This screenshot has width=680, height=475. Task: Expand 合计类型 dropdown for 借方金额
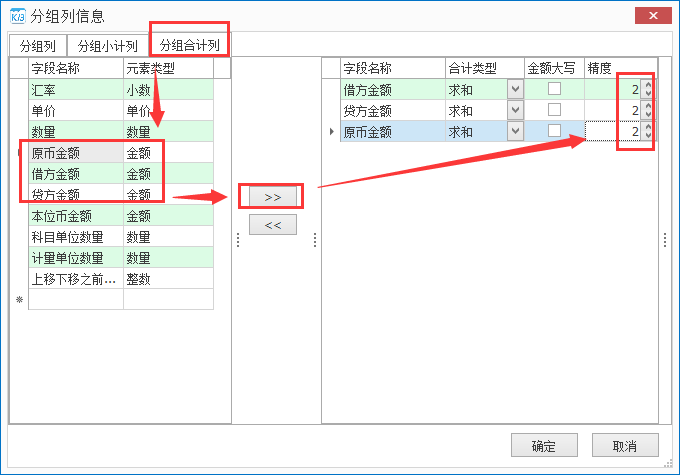click(515, 89)
